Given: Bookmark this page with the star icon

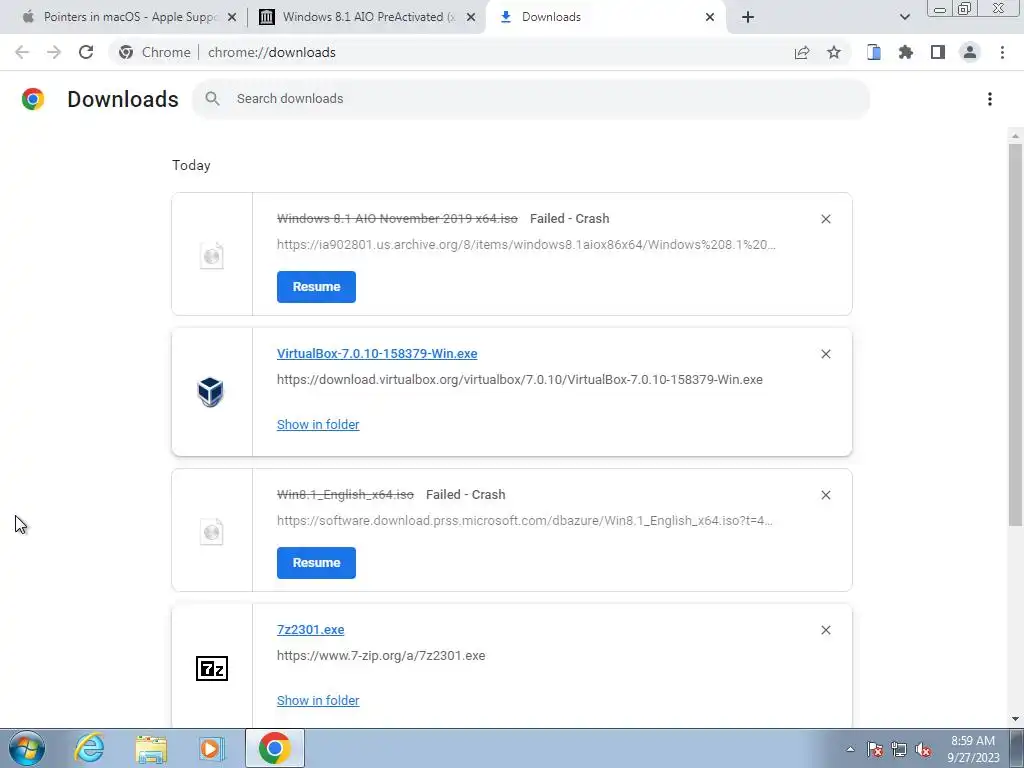Looking at the screenshot, I should coord(834,52).
